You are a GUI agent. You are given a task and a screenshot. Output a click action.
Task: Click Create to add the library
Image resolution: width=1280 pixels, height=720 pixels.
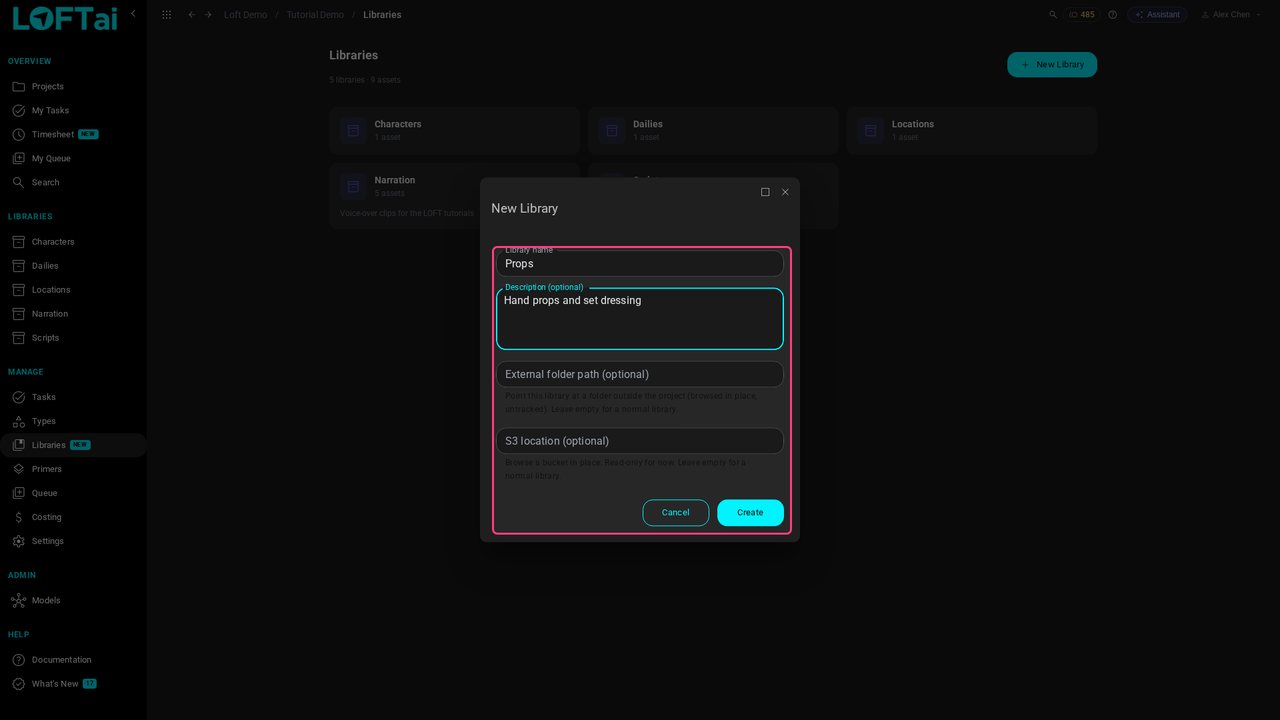pyautogui.click(x=750, y=513)
